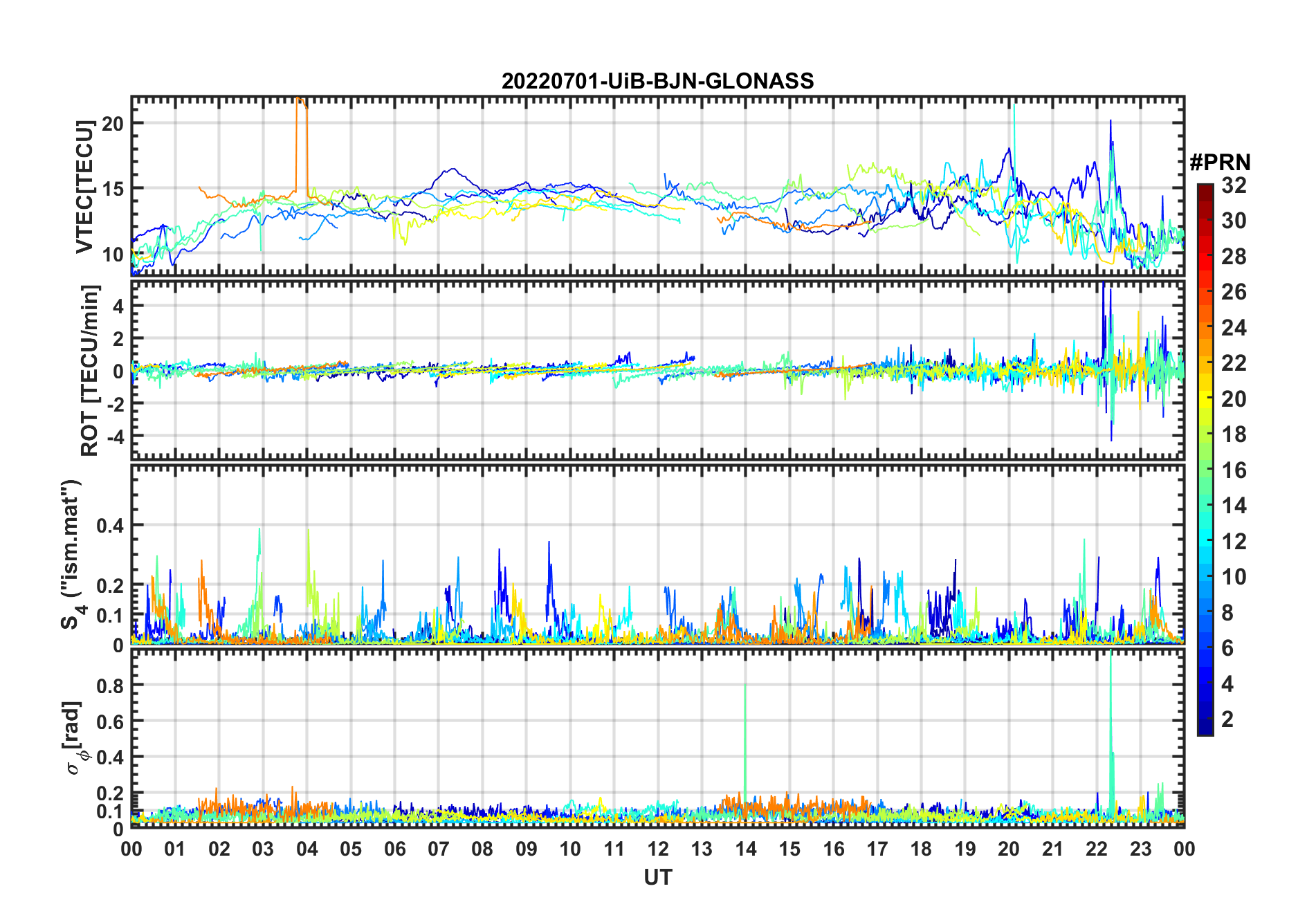Click x-axis tick label 22
This screenshot has width=1316, height=920.
(x=1097, y=849)
